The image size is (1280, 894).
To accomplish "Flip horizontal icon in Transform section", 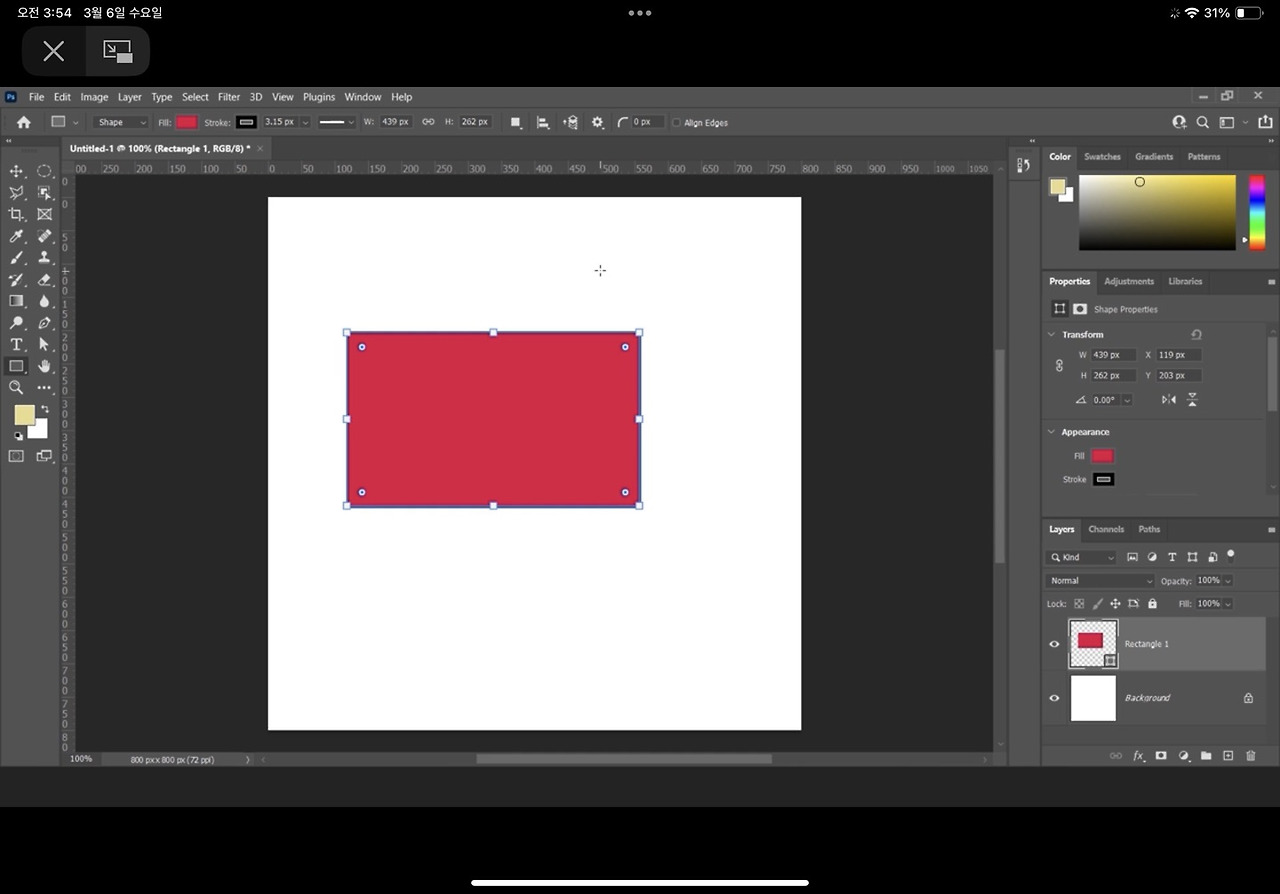I will pyautogui.click(x=1168, y=399).
